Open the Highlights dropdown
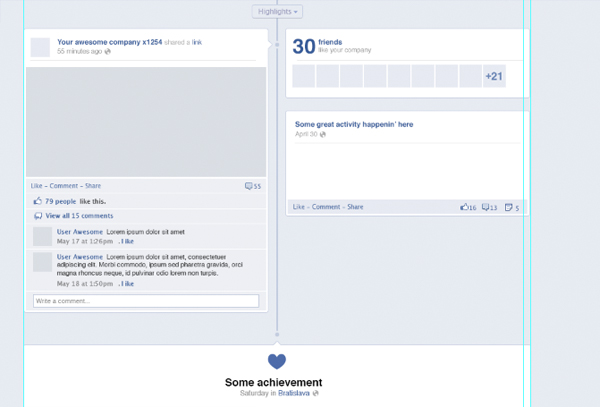 coord(277,11)
